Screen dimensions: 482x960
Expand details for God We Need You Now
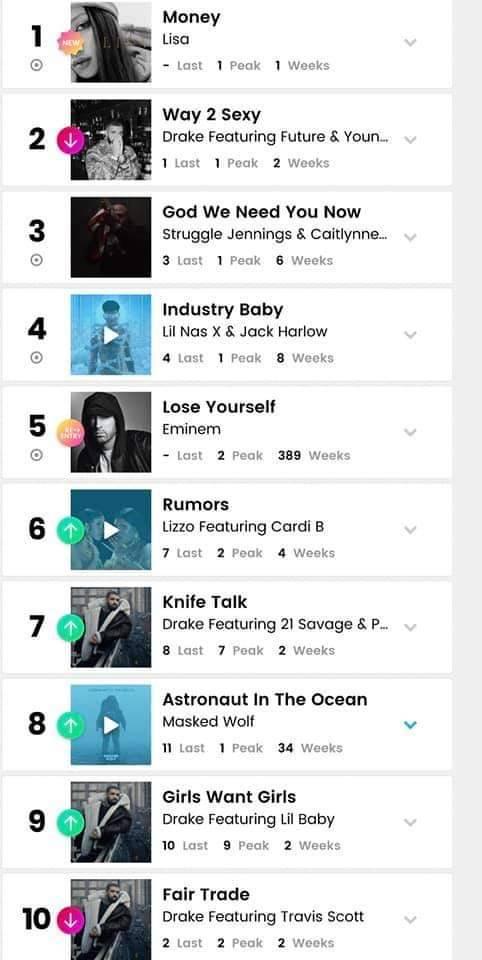[410, 237]
